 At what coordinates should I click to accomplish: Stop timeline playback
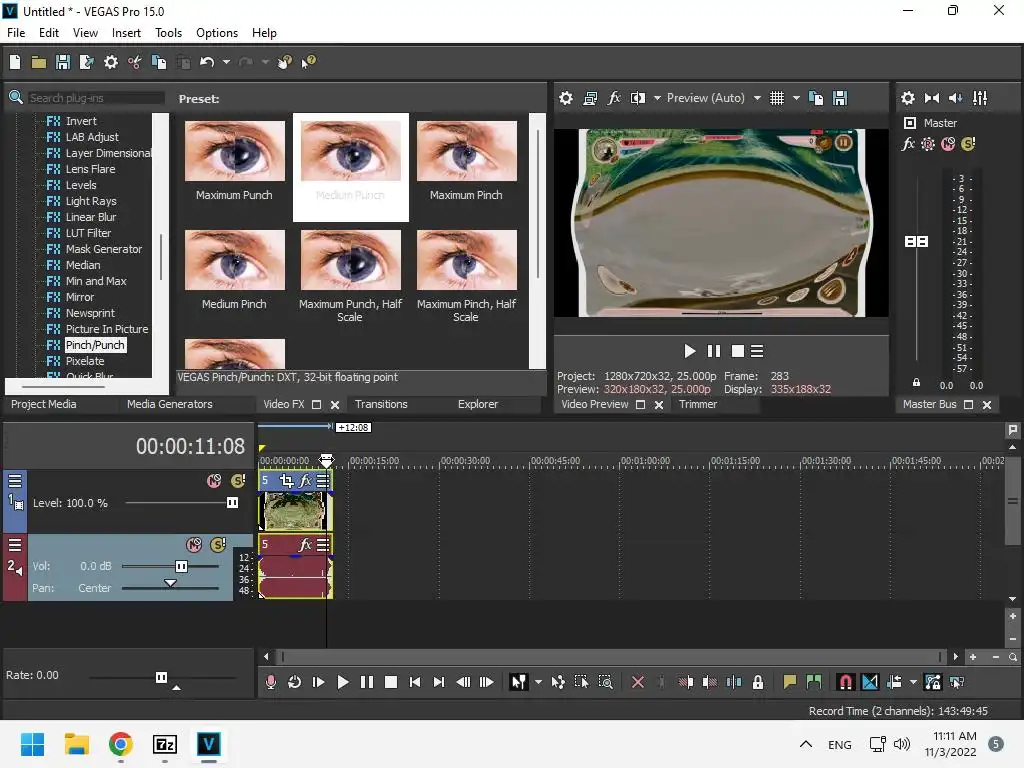(x=391, y=682)
